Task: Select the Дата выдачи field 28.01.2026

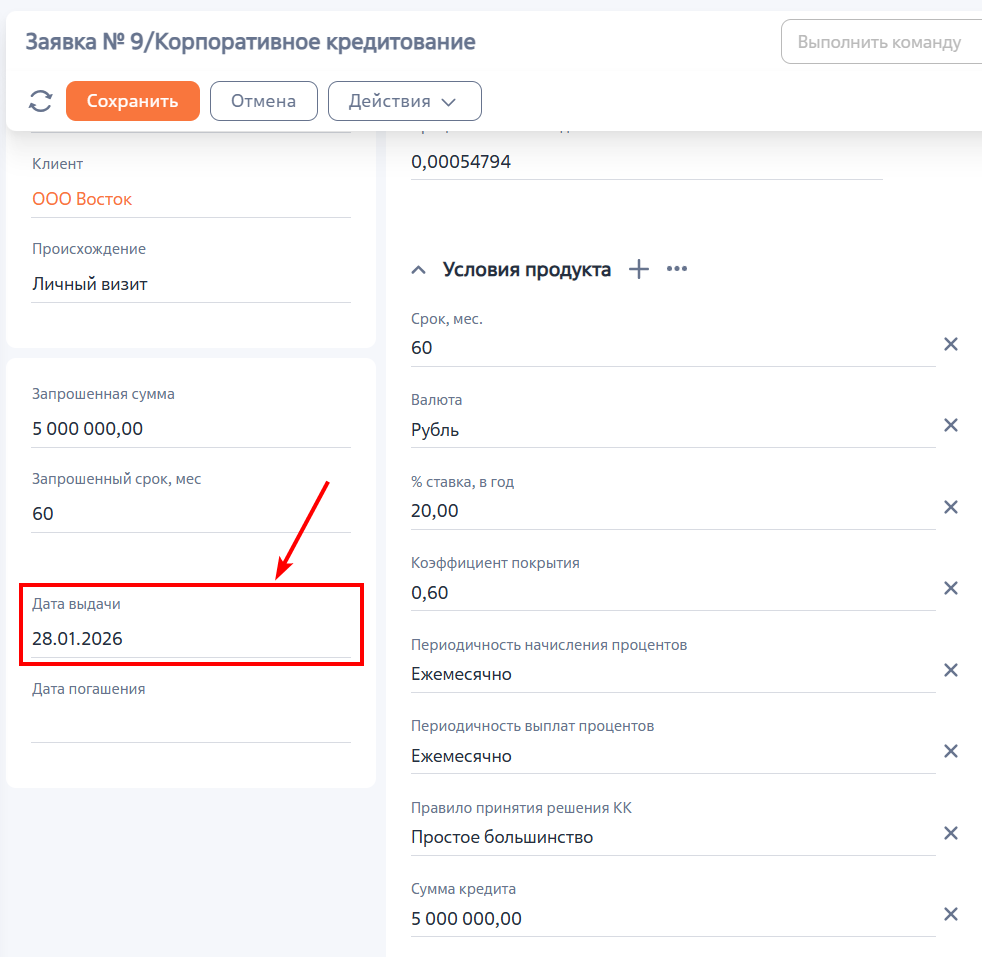Action: [x=191, y=639]
